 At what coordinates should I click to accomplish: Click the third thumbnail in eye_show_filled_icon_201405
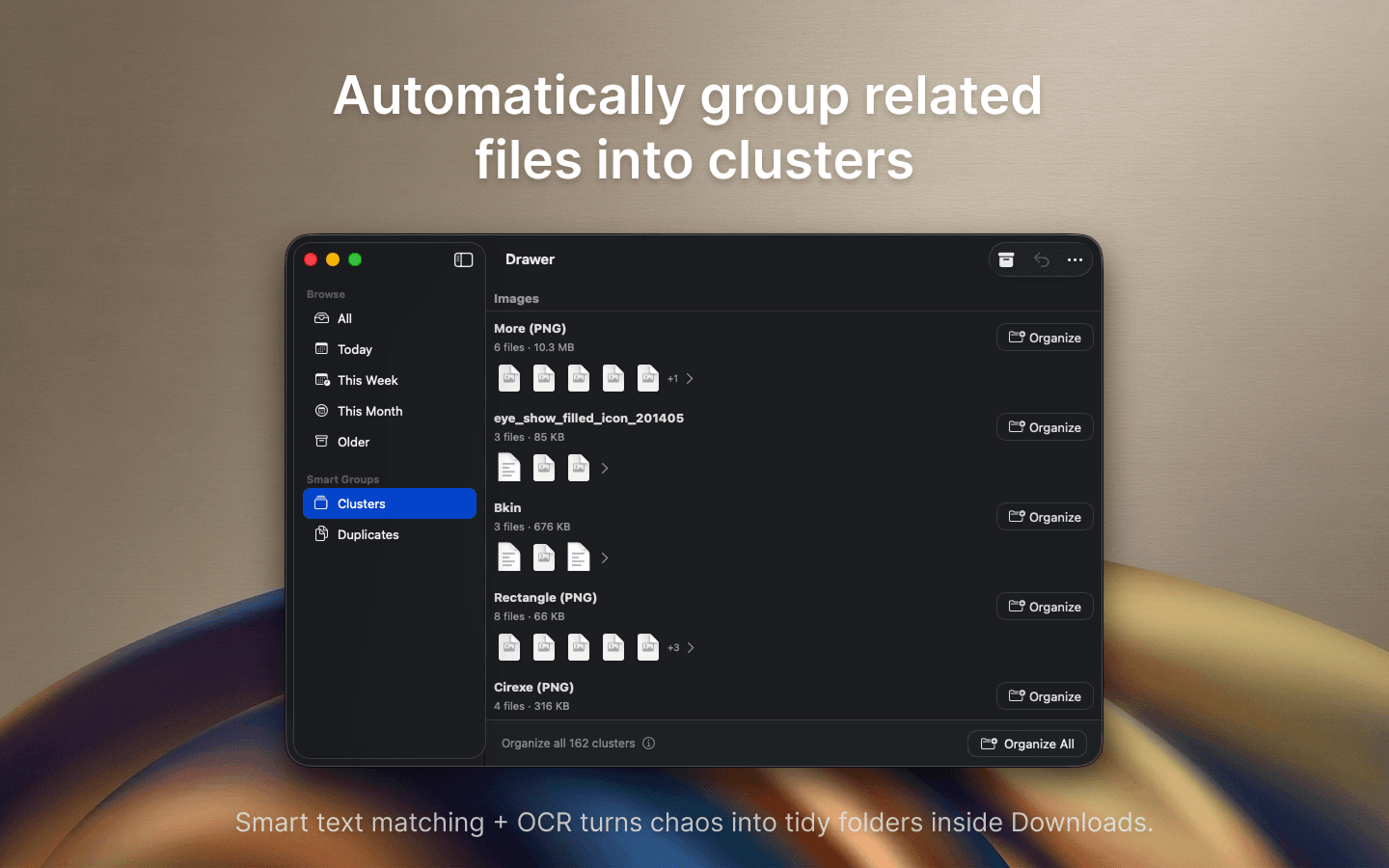pyautogui.click(x=579, y=468)
